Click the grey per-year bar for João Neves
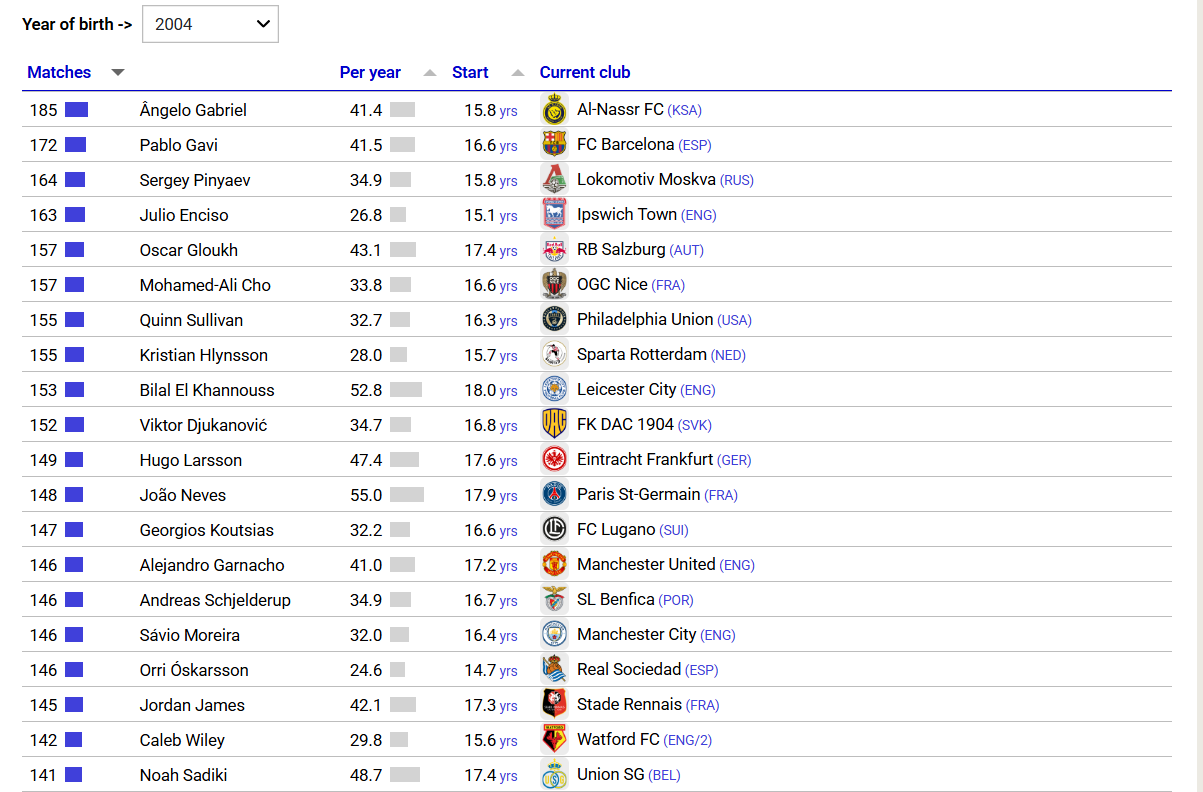 coord(407,495)
